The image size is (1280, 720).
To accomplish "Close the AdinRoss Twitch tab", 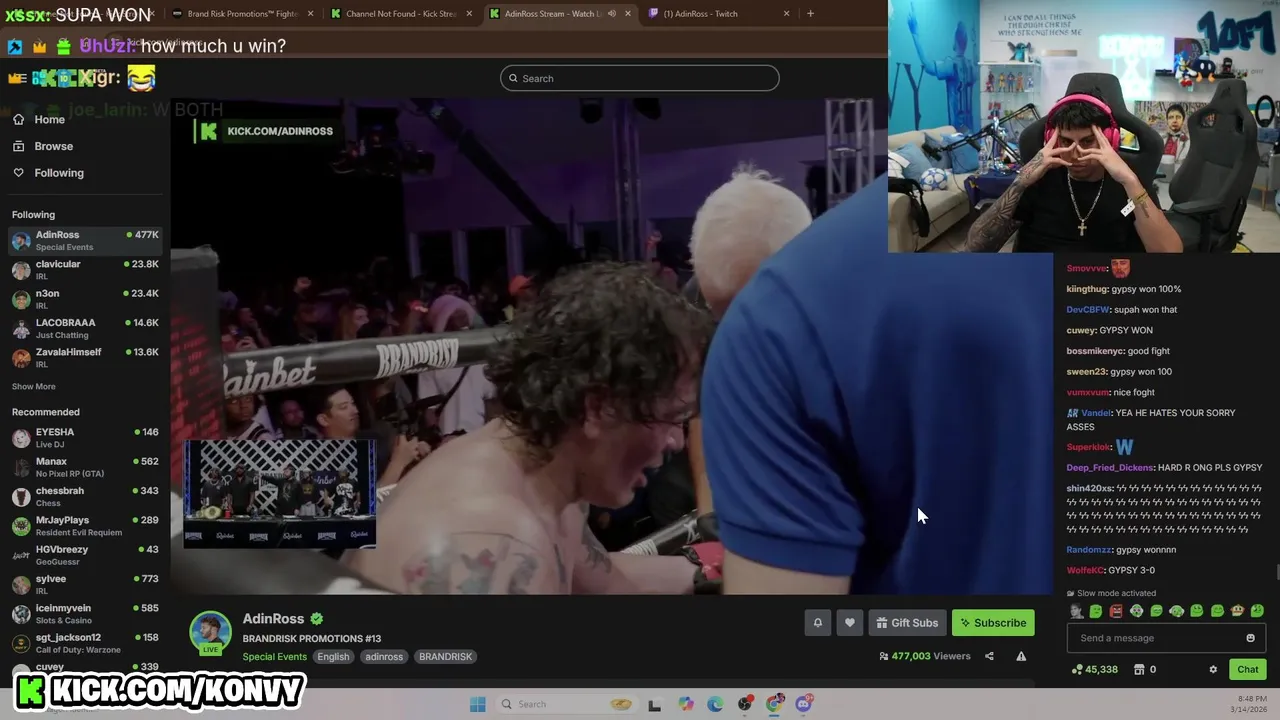I will (x=786, y=14).
